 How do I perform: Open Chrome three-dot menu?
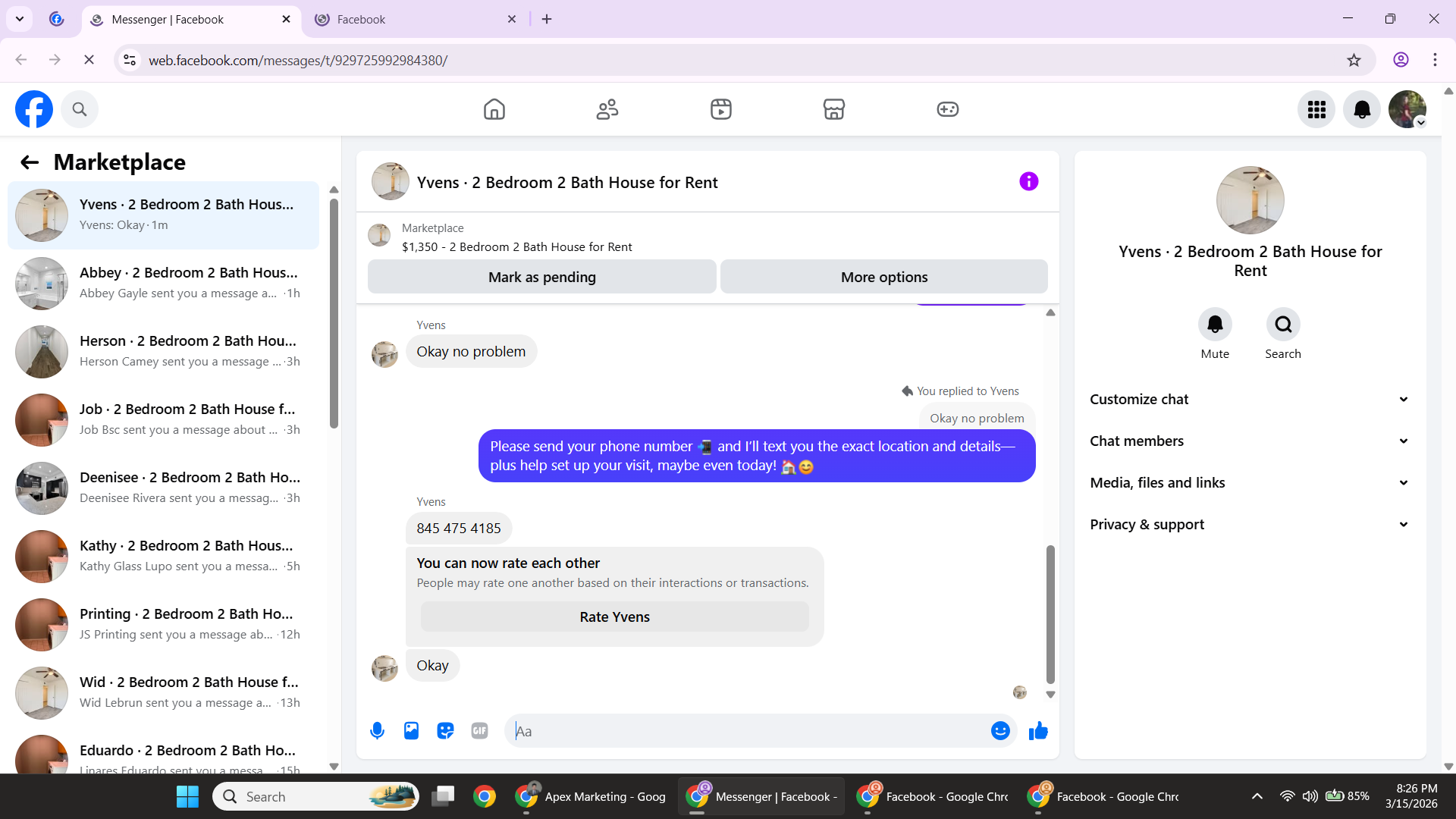[1435, 60]
